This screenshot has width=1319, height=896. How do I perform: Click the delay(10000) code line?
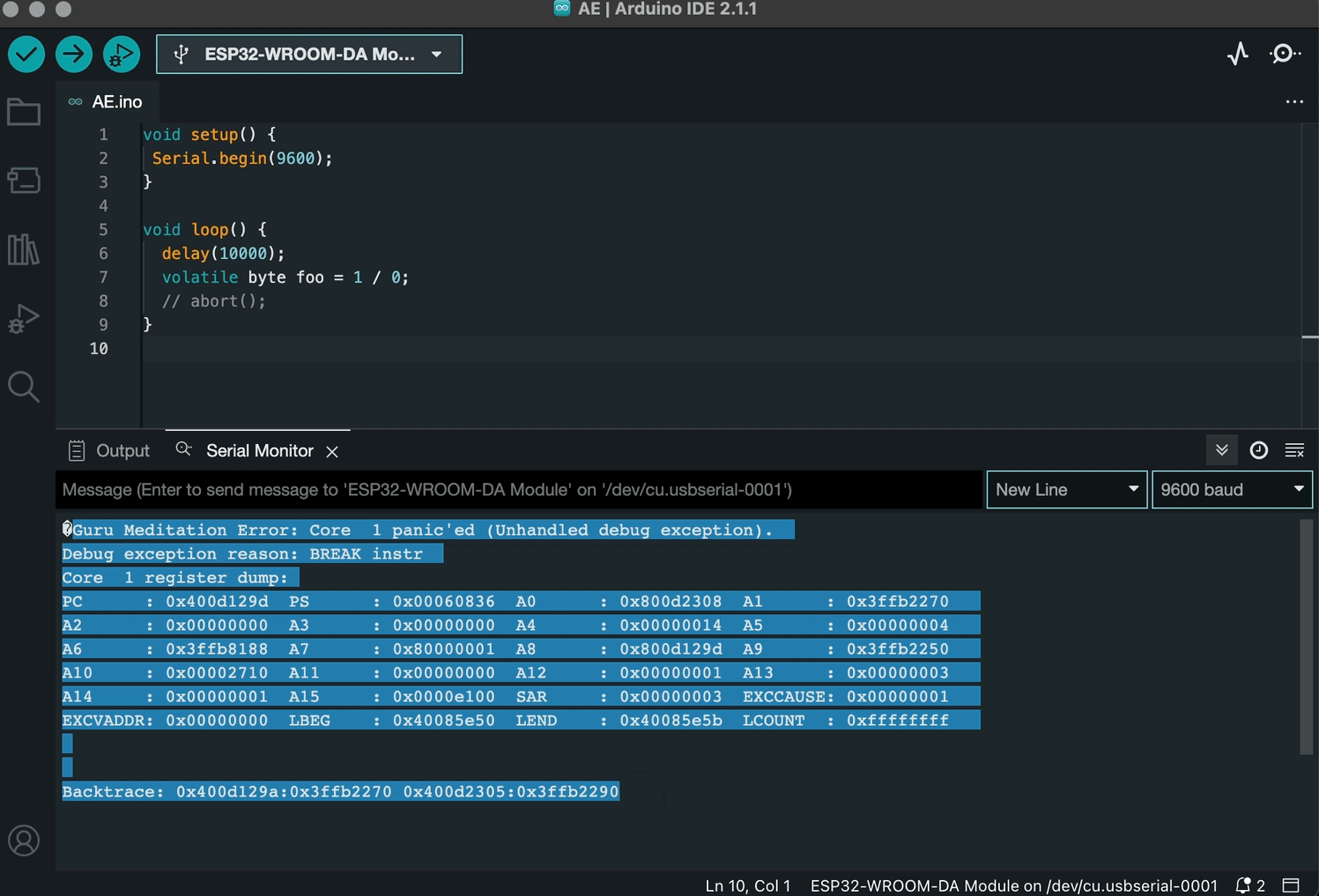pos(223,254)
